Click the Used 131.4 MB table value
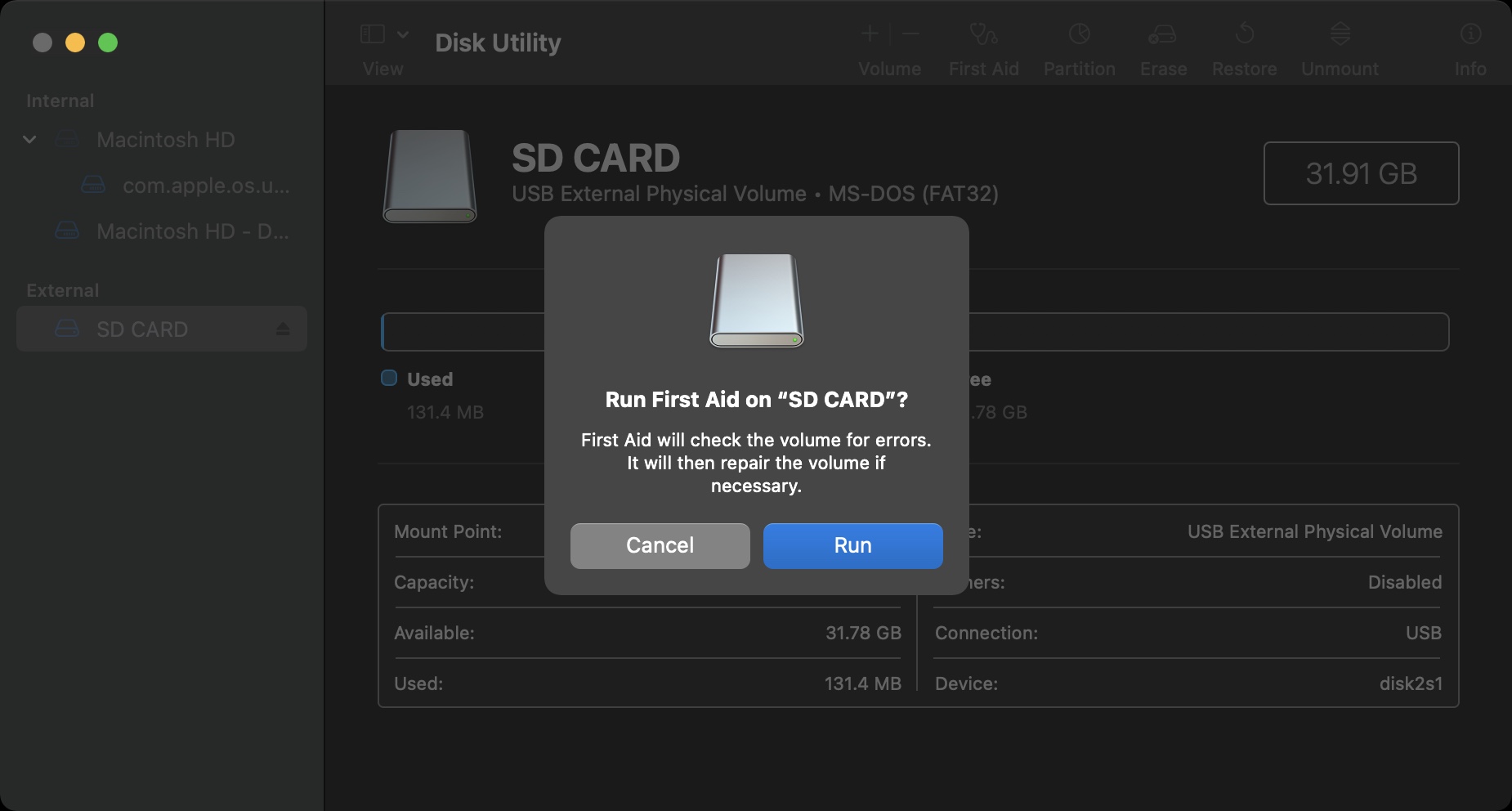Image resolution: width=1512 pixels, height=811 pixels. 862,683
